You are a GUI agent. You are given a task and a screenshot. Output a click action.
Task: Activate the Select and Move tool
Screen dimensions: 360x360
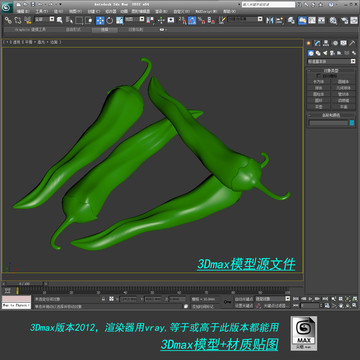pos(100,20)
